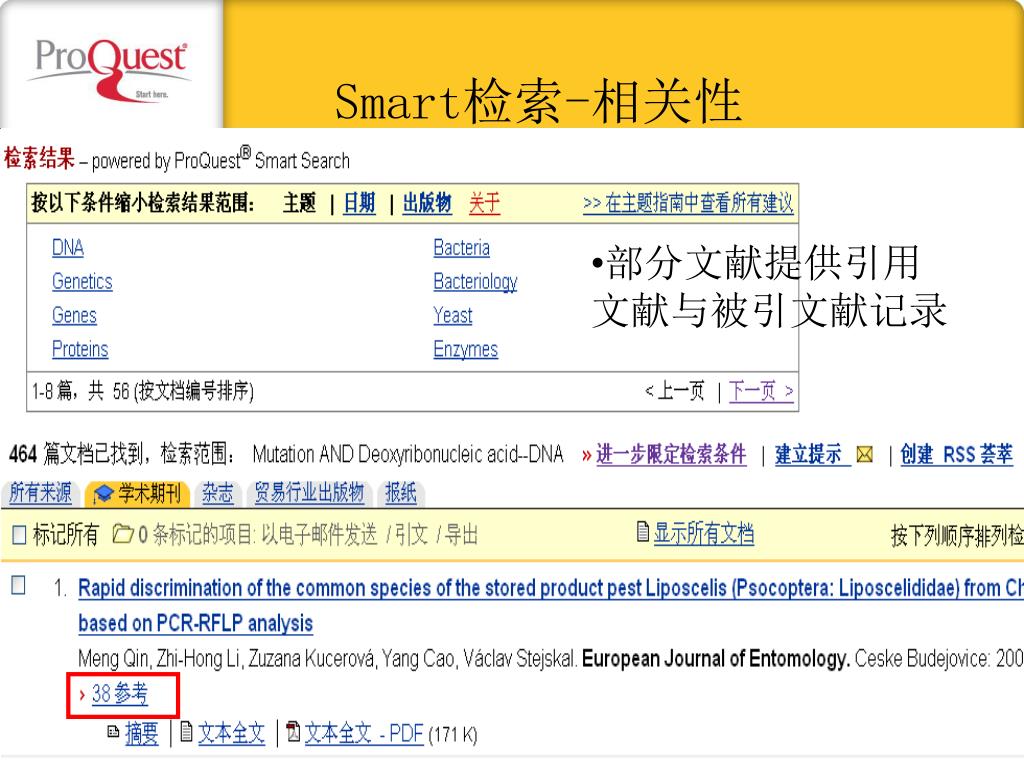Open the Rapid discrimination article title
Viewport: 1024px width, 768px height.
click(551, 605)
